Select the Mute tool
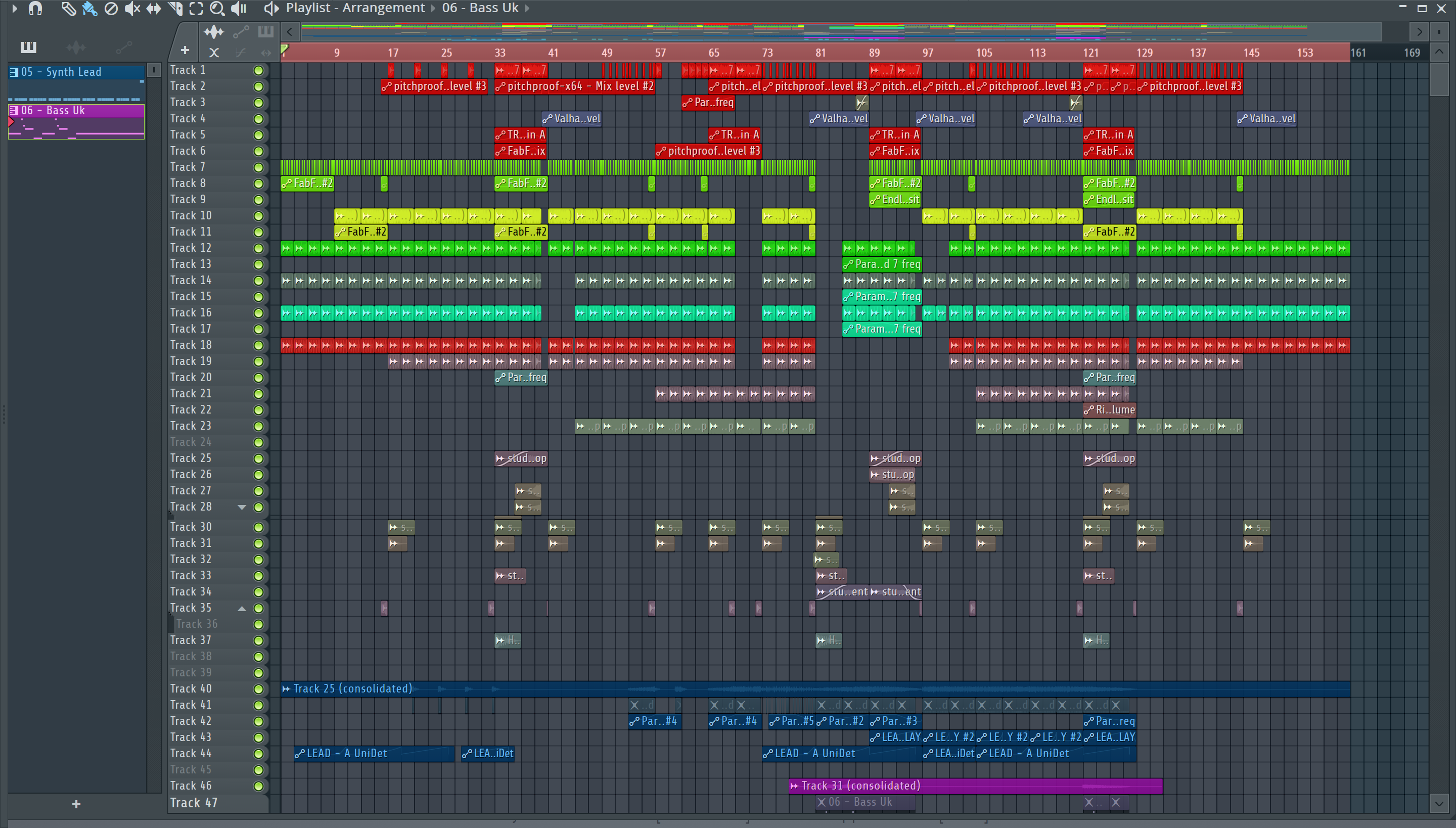Screen dimensions: 1456x828 tap(132, 9)
